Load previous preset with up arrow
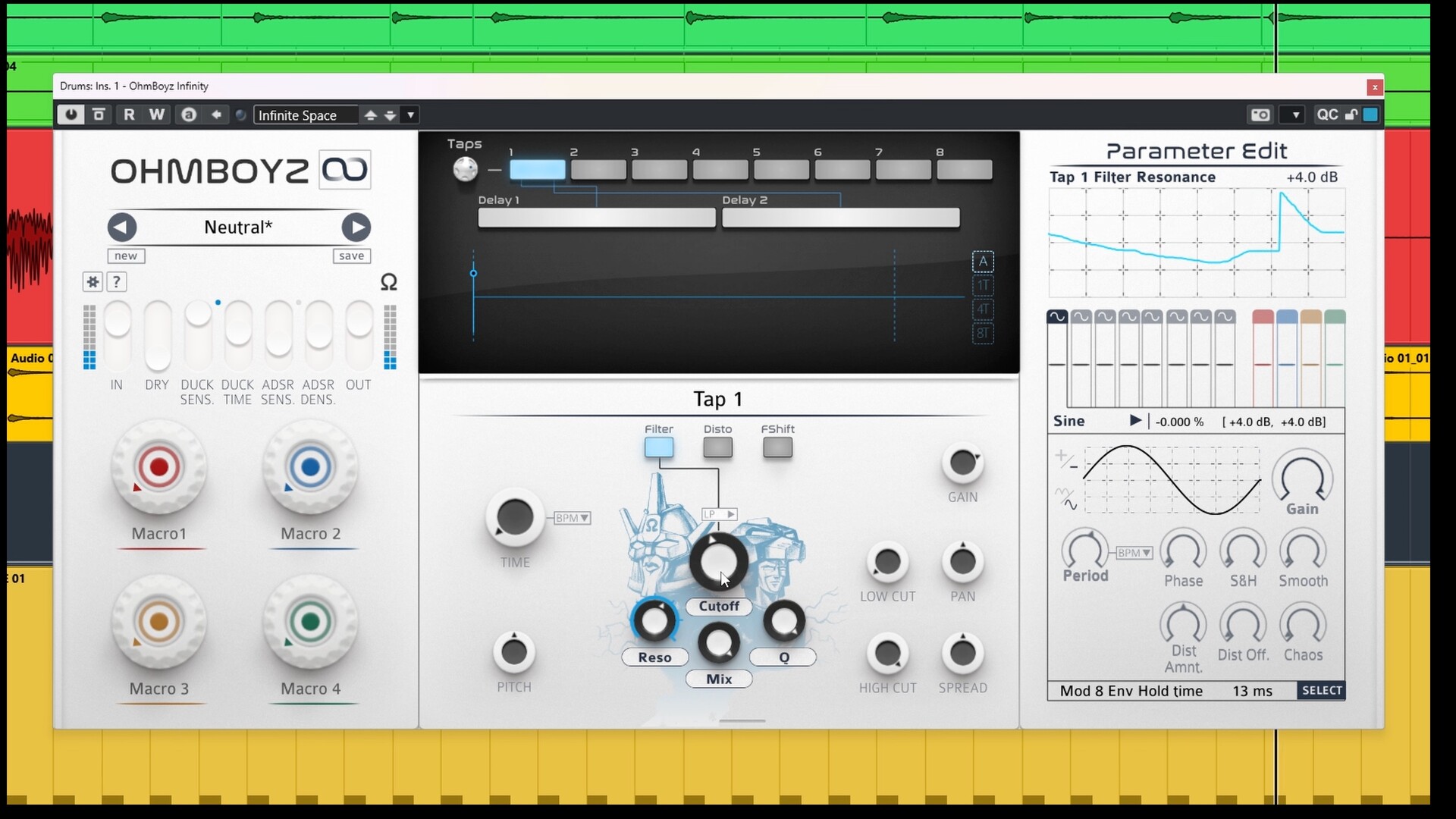Viewport: 1456px width, 819px height. [370, 115]
